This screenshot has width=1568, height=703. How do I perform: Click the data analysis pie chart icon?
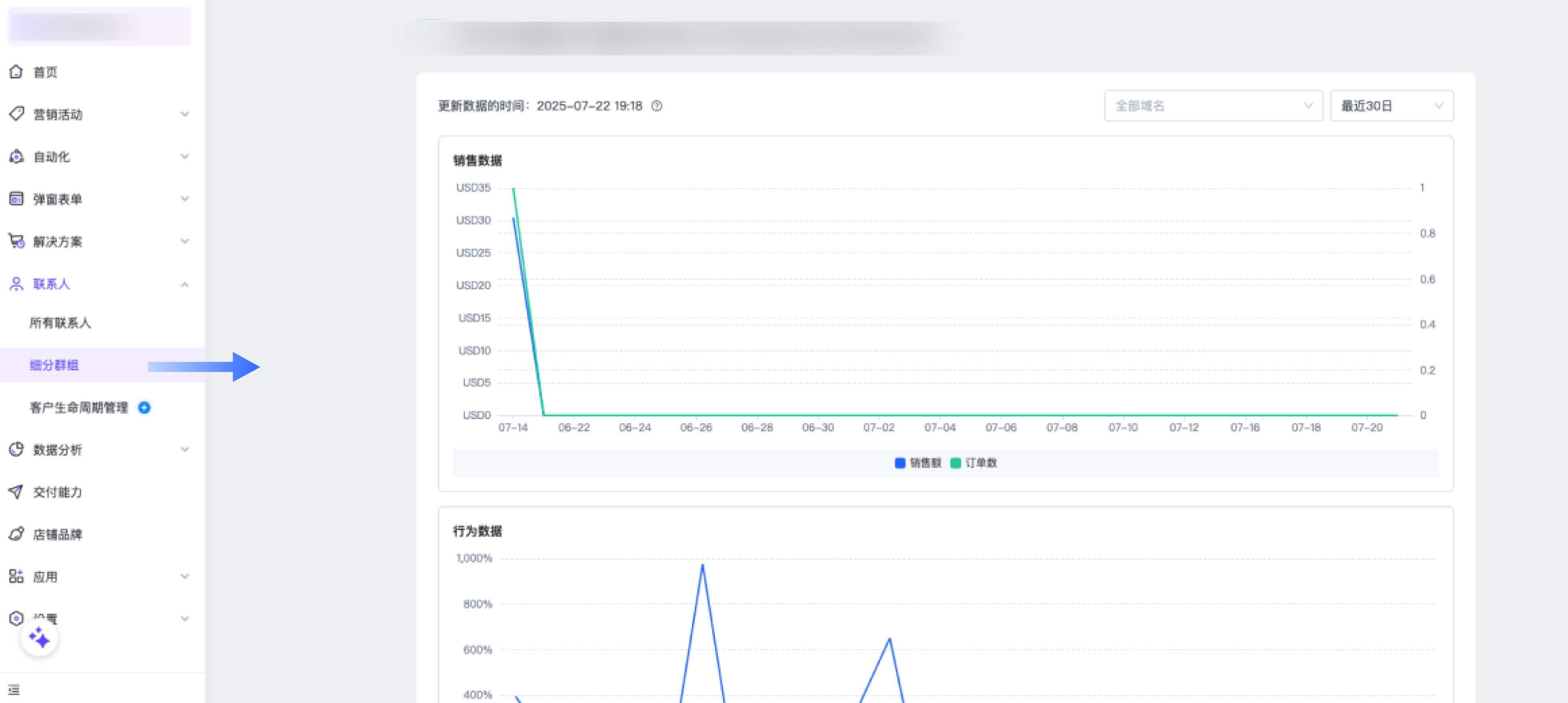click(16, 449)
